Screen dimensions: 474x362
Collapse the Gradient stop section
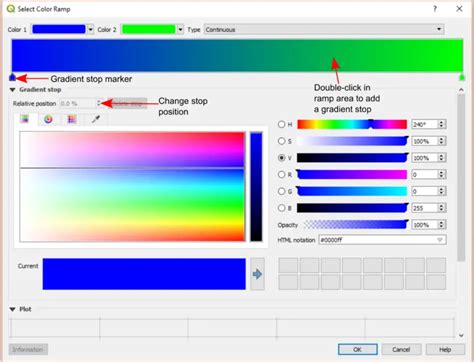pyautogui.click(x=13, y=90)
